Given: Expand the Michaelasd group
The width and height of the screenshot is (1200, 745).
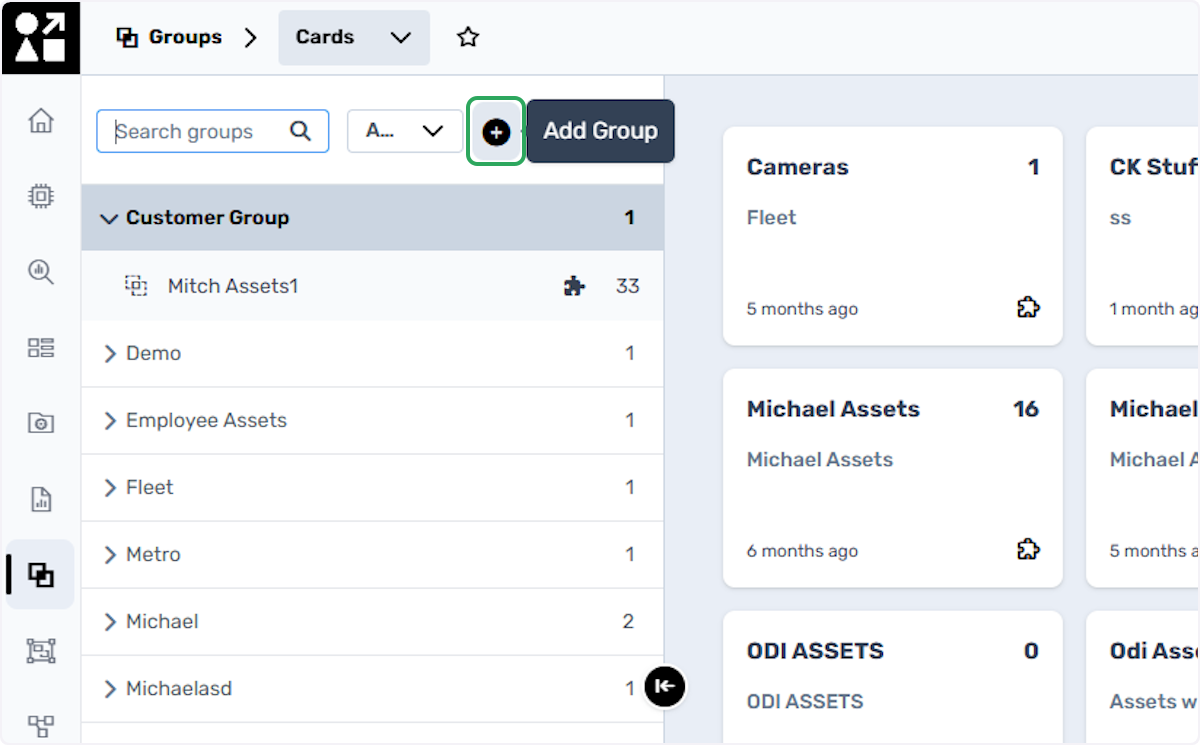Looking at the screenshot, I should coord(110,688).
